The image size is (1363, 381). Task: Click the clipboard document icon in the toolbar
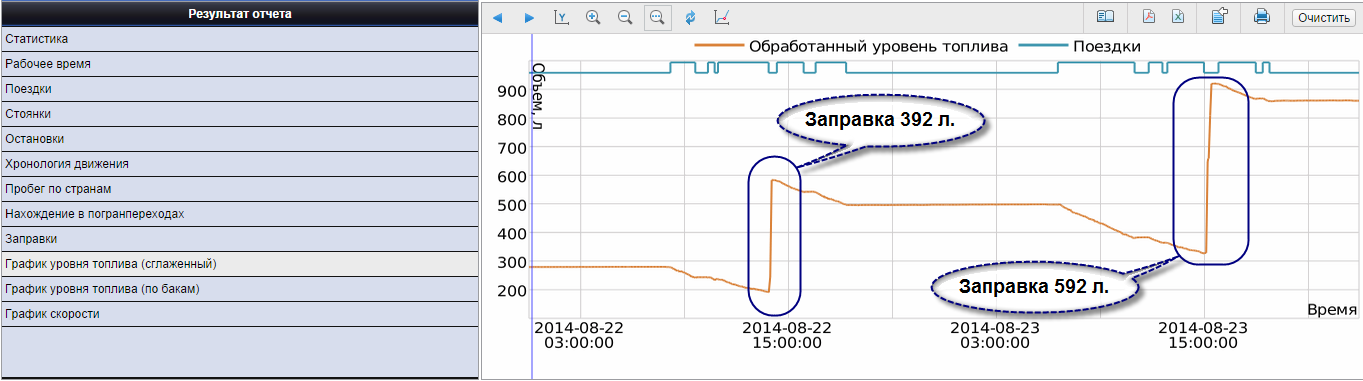point(1219,17)
